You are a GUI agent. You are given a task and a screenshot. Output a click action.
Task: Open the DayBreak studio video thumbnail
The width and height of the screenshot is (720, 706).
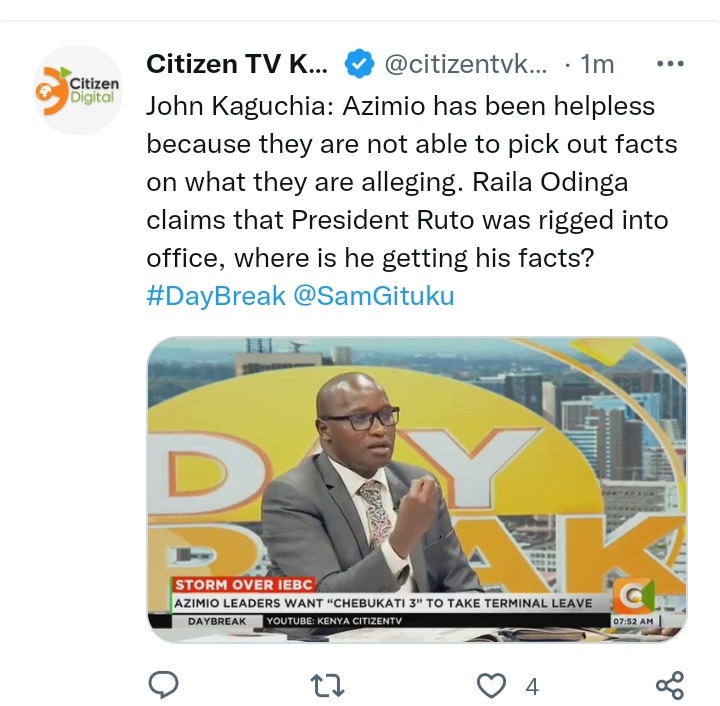[x=417, y=490]
